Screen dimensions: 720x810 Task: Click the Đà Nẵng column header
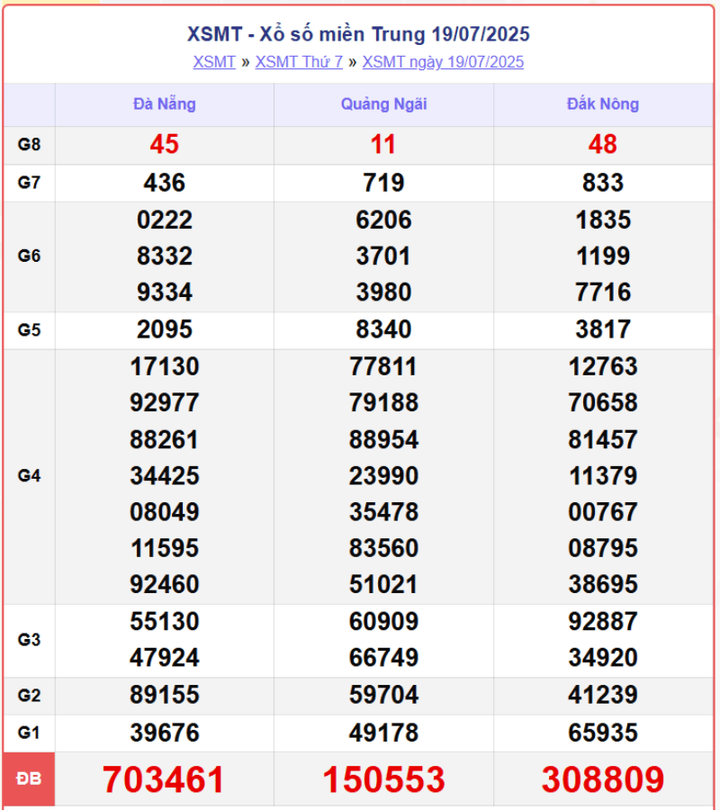tap(164, 104)
